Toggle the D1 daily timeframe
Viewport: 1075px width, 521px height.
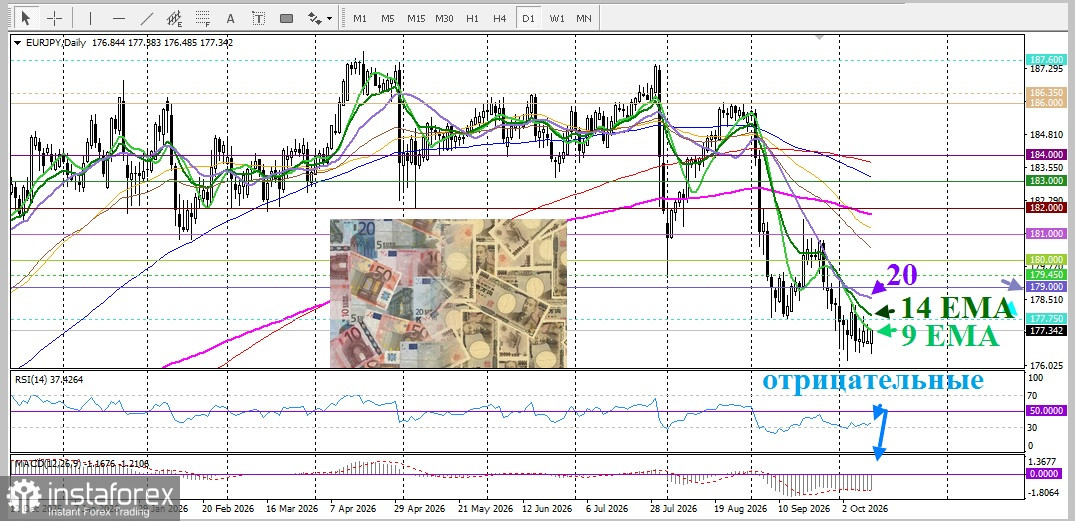[528, 19]
